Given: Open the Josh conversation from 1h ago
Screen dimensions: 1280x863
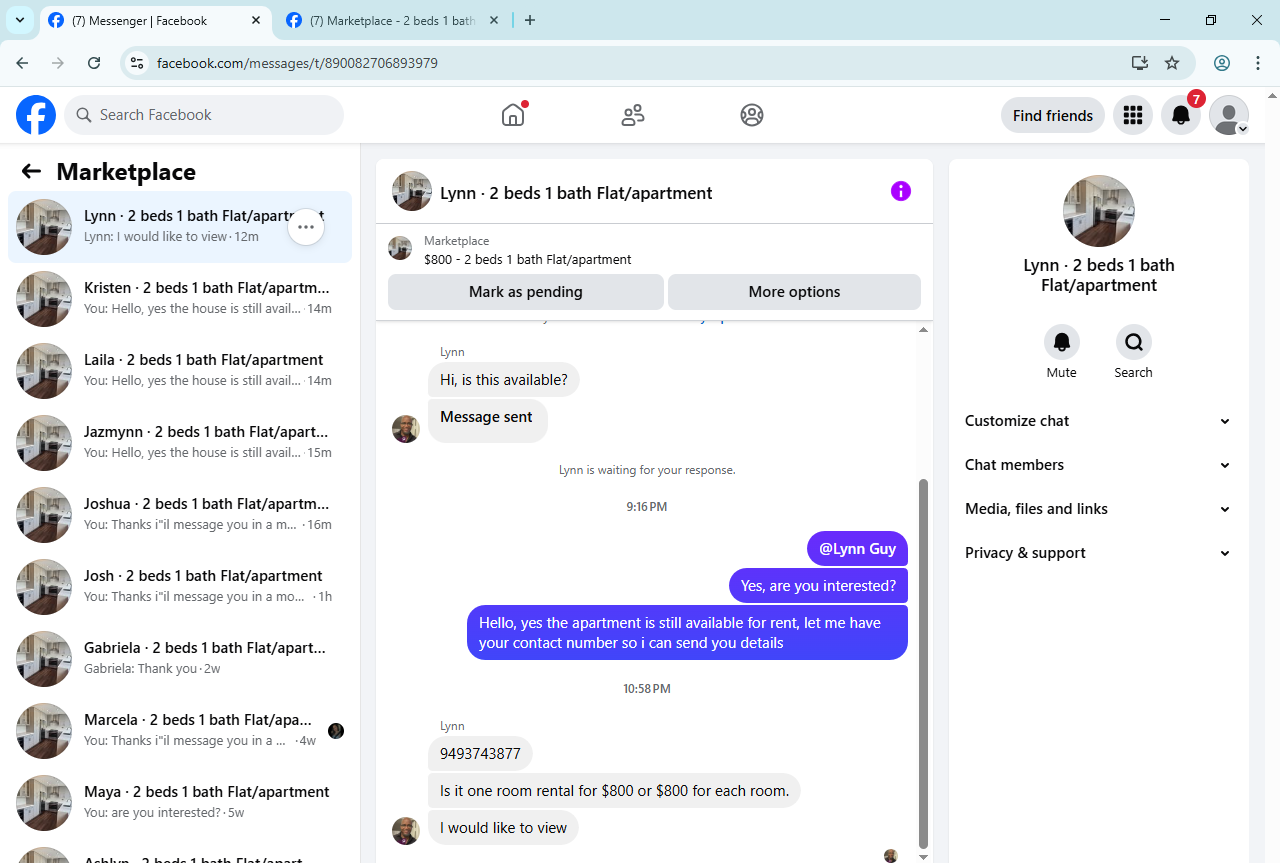Looking at the screenshot, I should [180, 587].
